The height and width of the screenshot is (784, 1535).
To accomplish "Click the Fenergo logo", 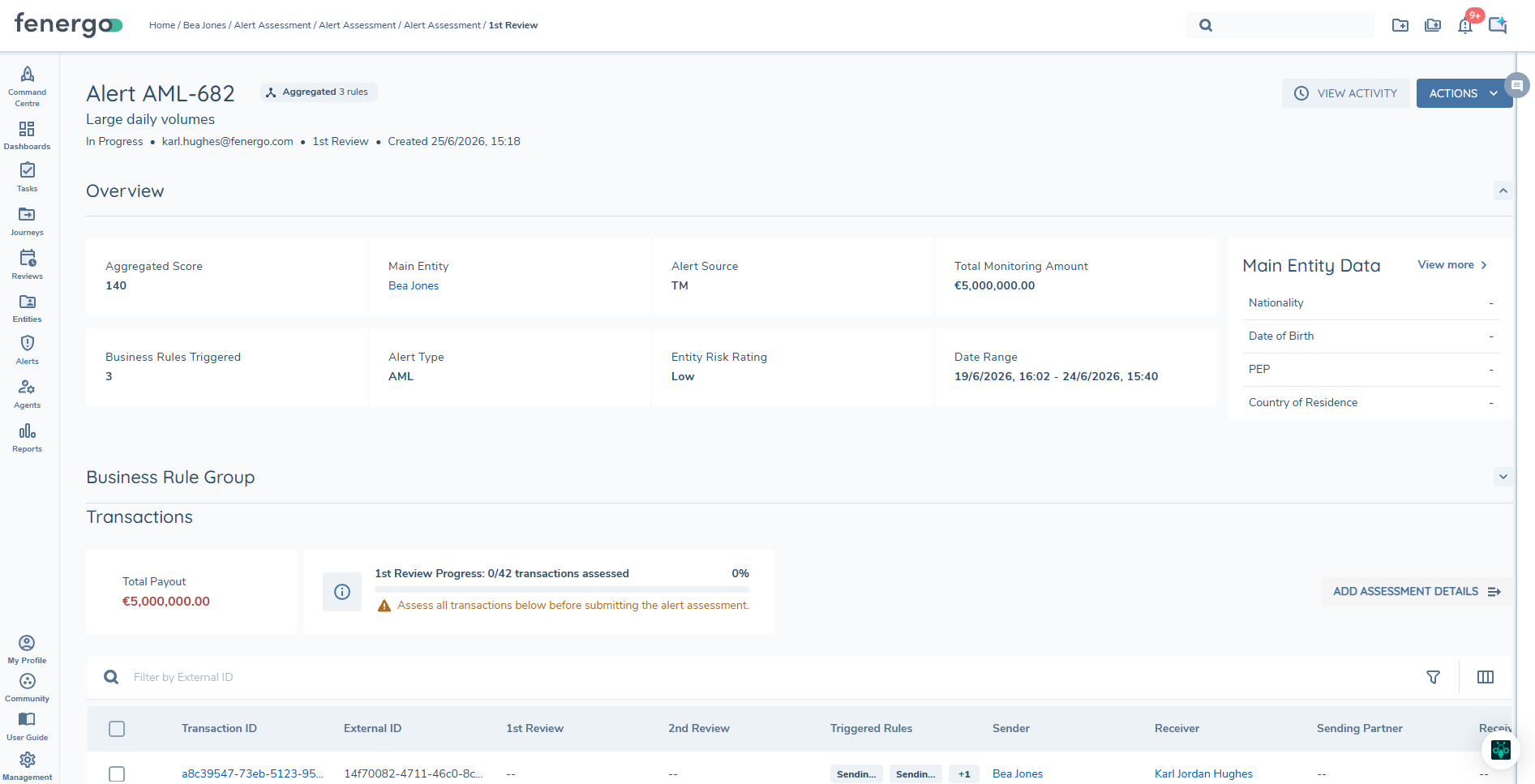I will (68, 24).
